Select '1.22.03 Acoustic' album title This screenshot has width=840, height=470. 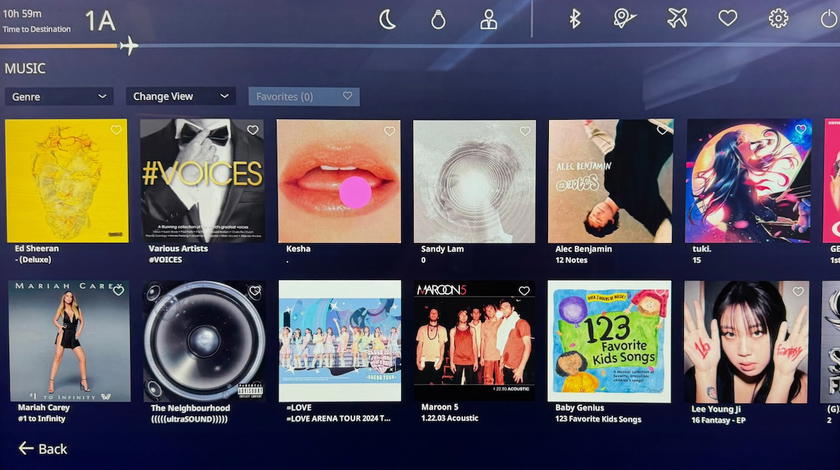point(449,418)
